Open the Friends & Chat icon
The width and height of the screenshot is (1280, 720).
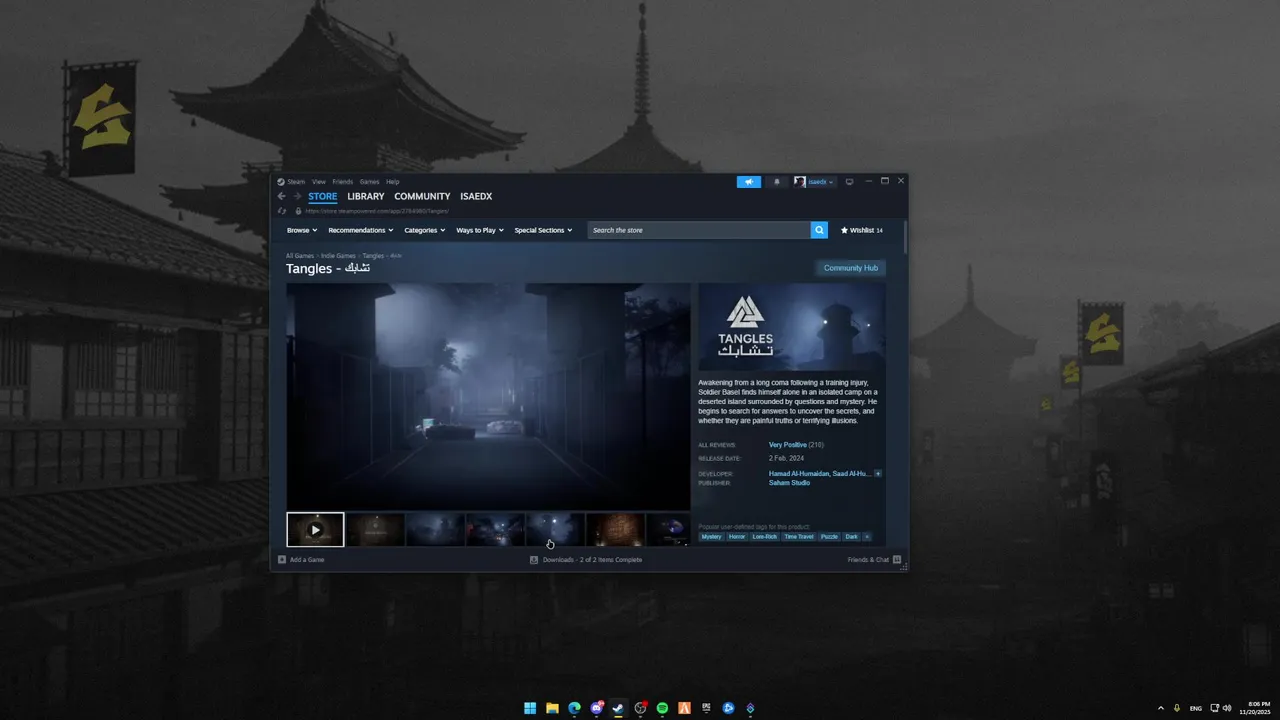(897, 560)
